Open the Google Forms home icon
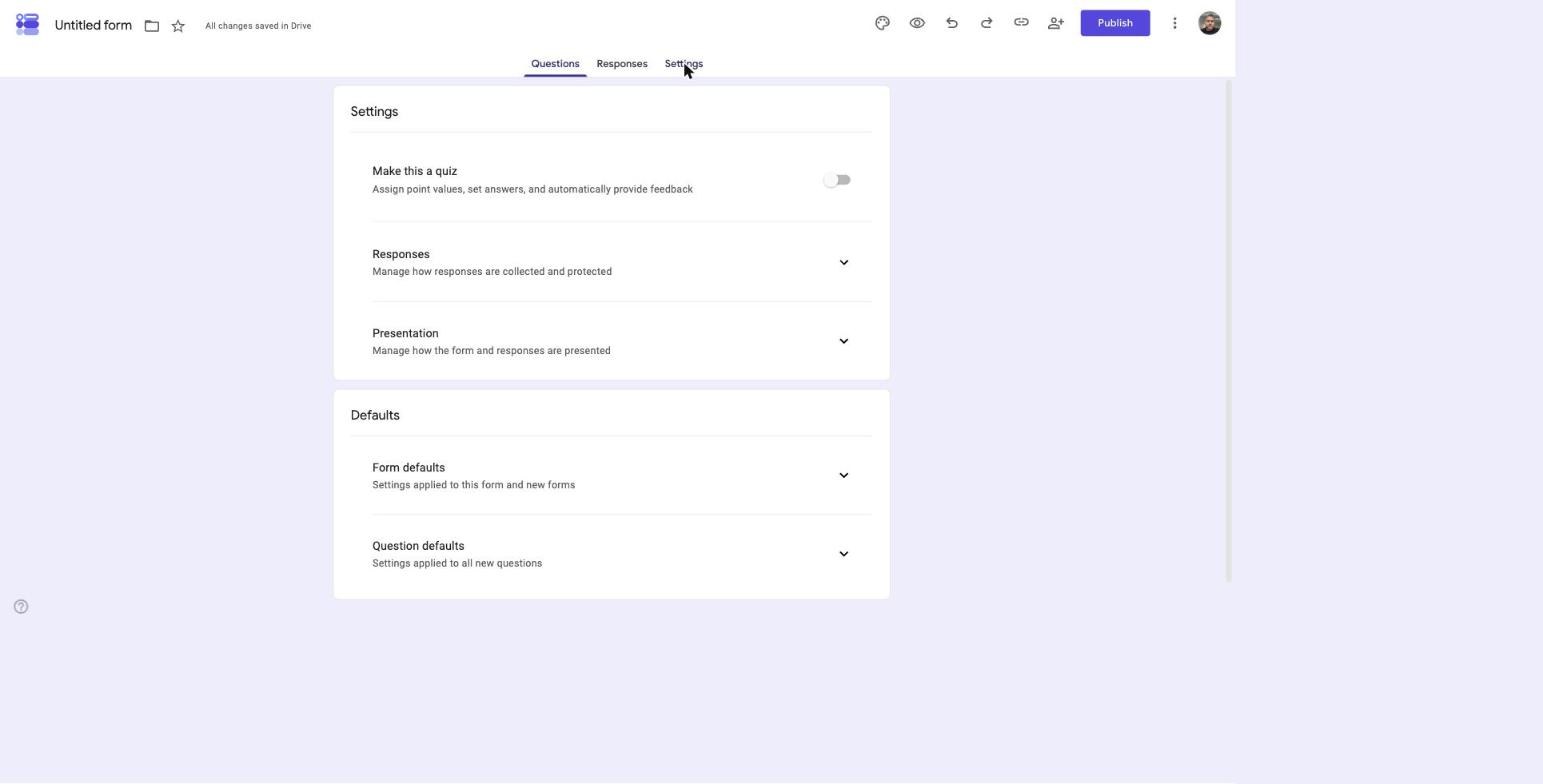 click(27, 24)
